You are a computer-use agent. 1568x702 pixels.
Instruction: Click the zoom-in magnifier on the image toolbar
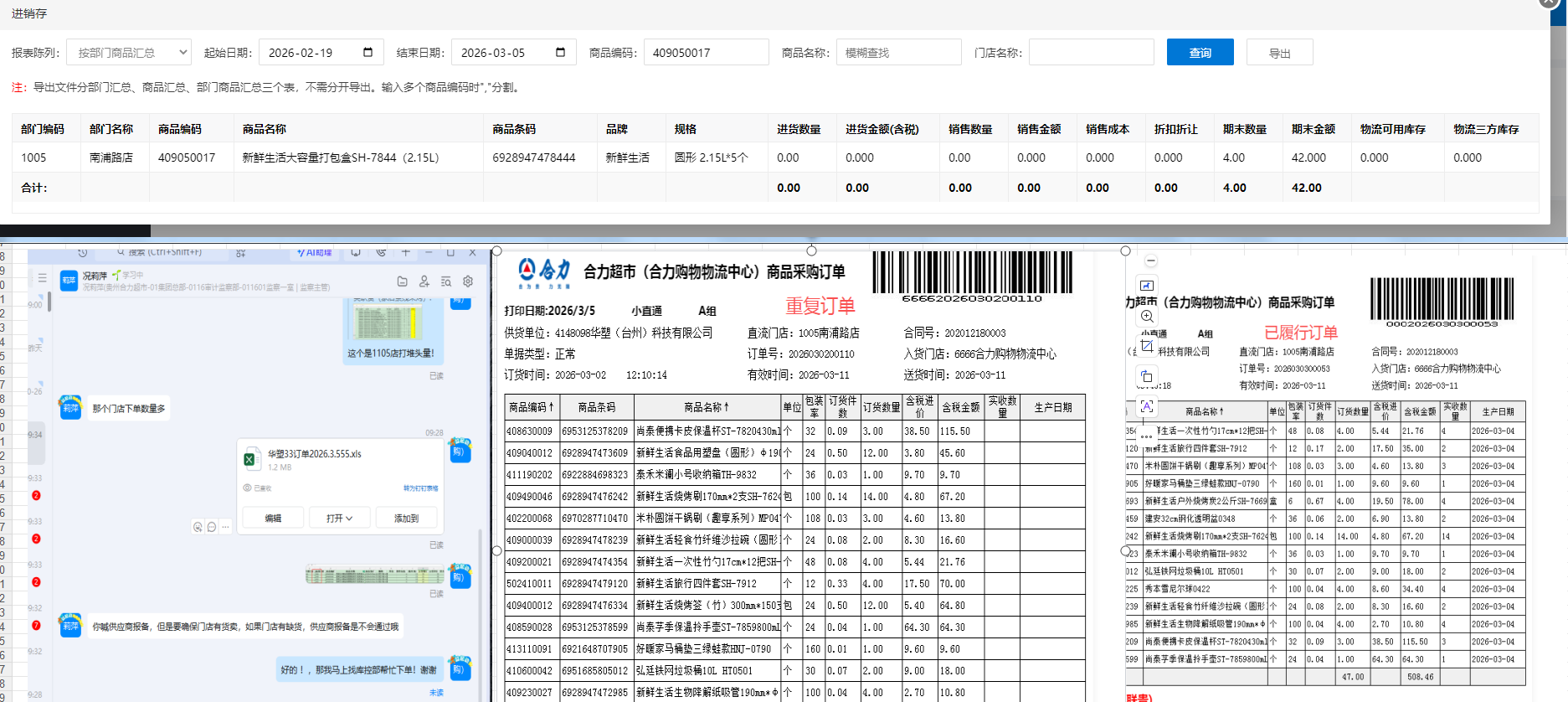1147,317
